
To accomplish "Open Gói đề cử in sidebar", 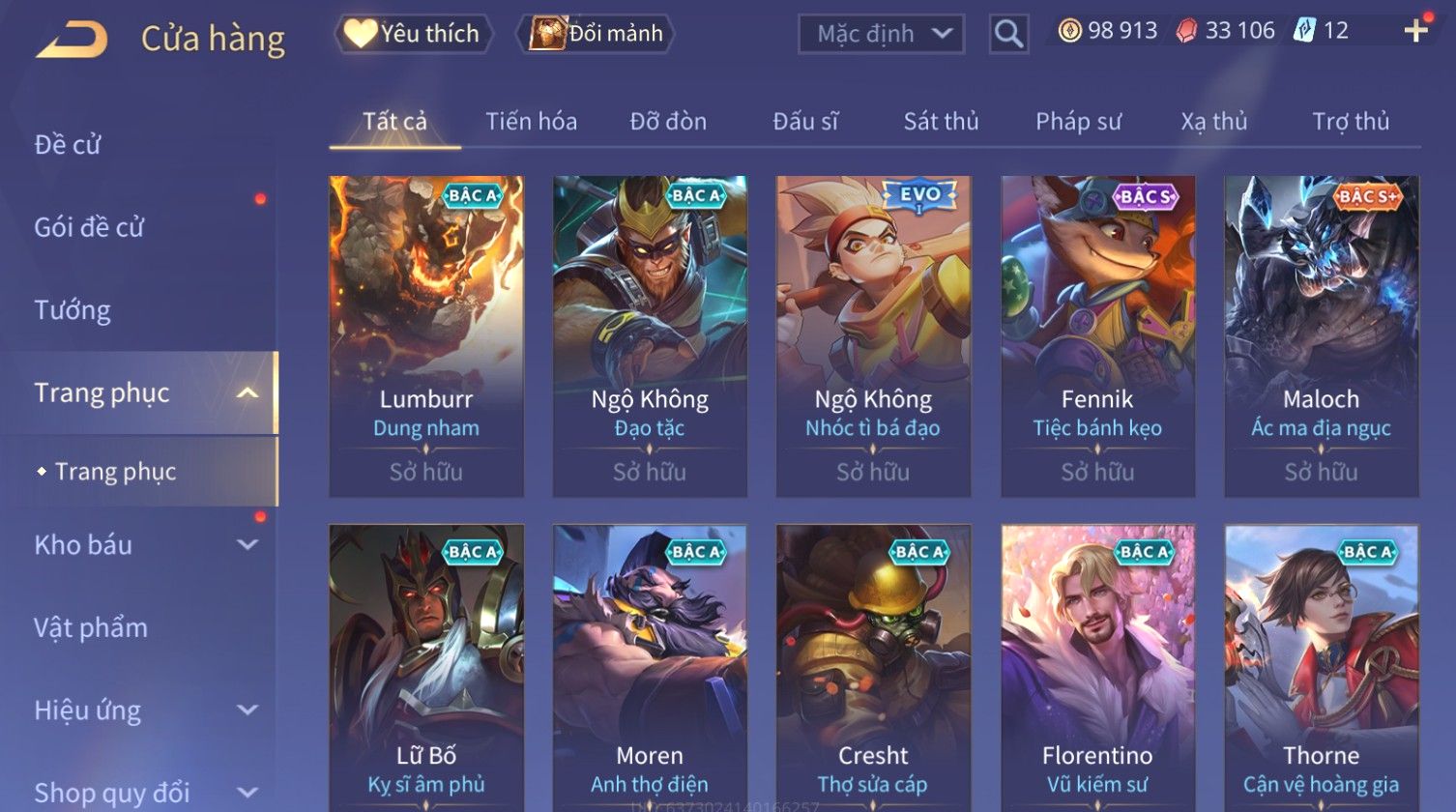I will (89, 227).
